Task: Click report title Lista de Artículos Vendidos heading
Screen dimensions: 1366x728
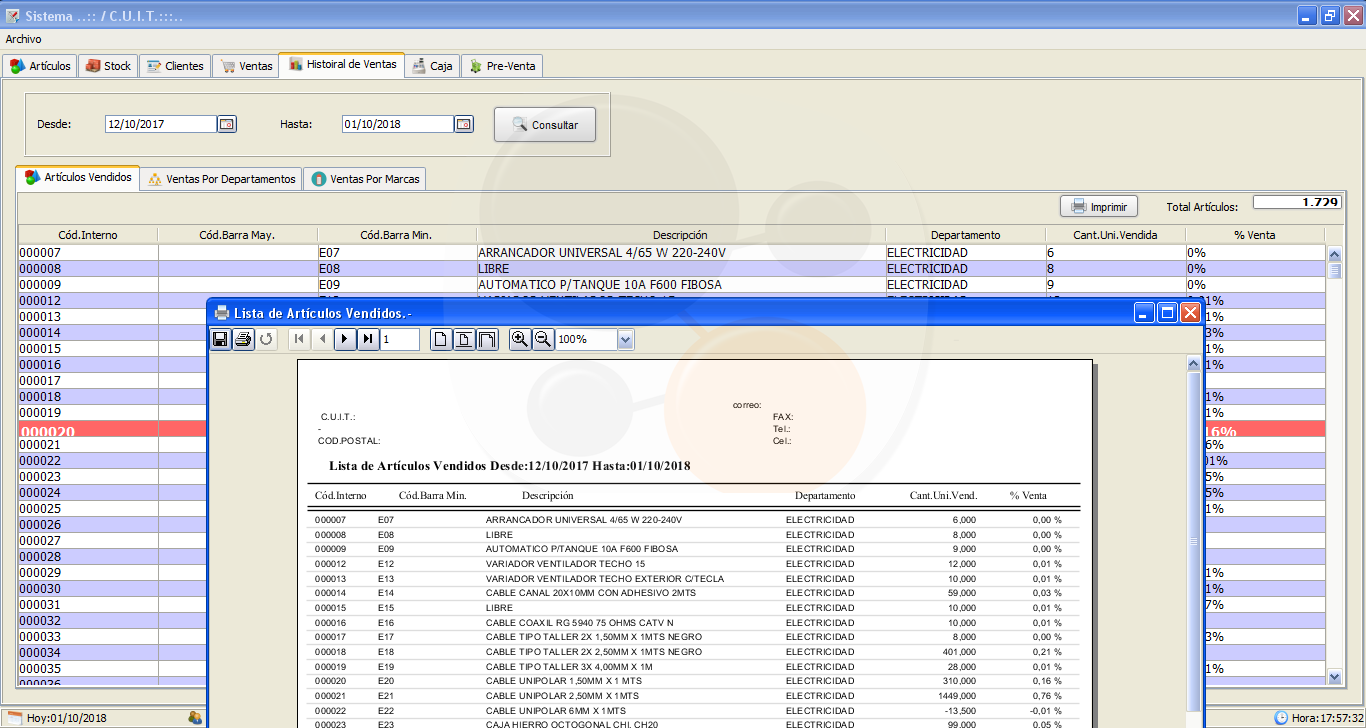Action: [509, 466]
